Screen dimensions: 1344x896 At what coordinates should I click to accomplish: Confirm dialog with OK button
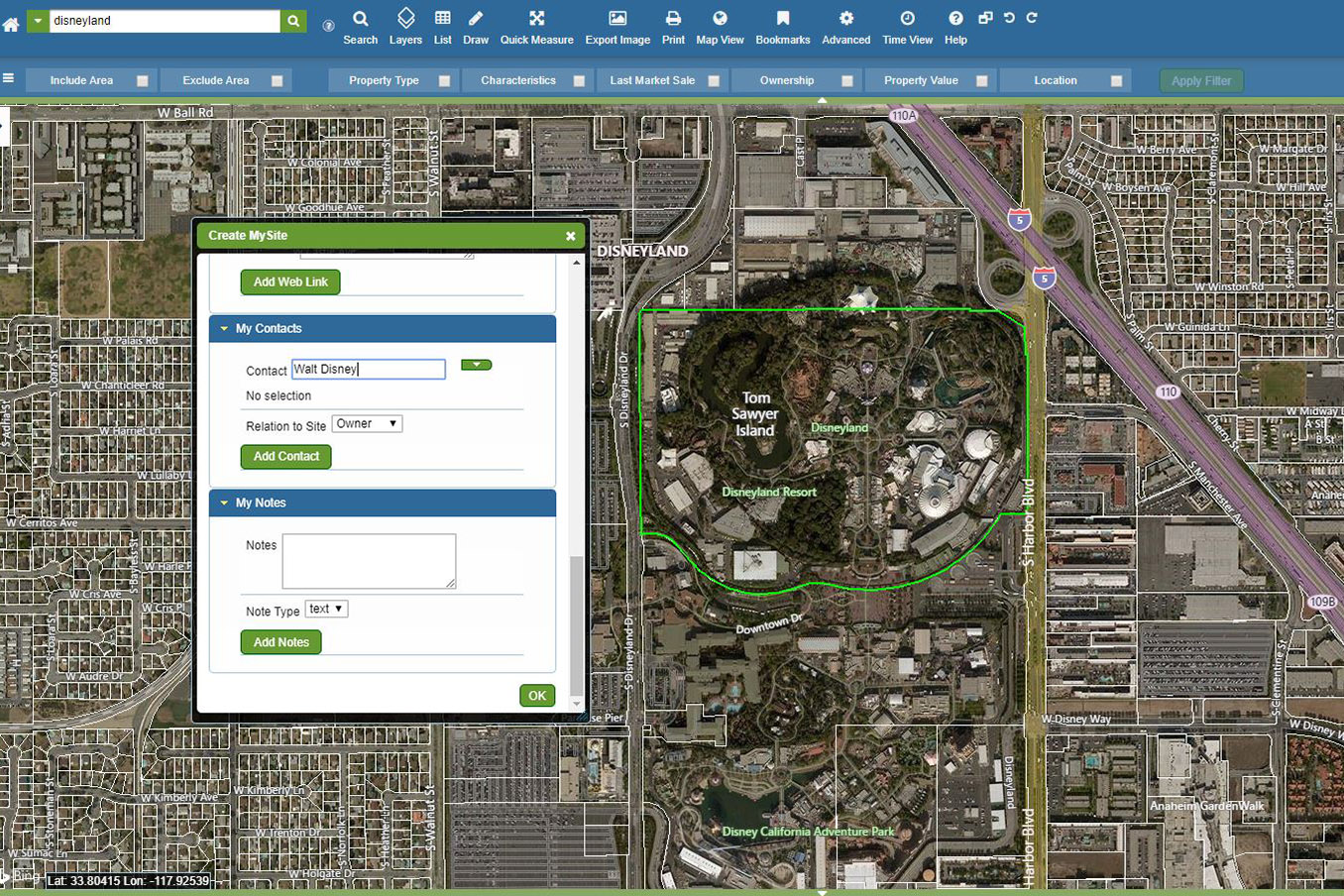[x=537, y=696]
